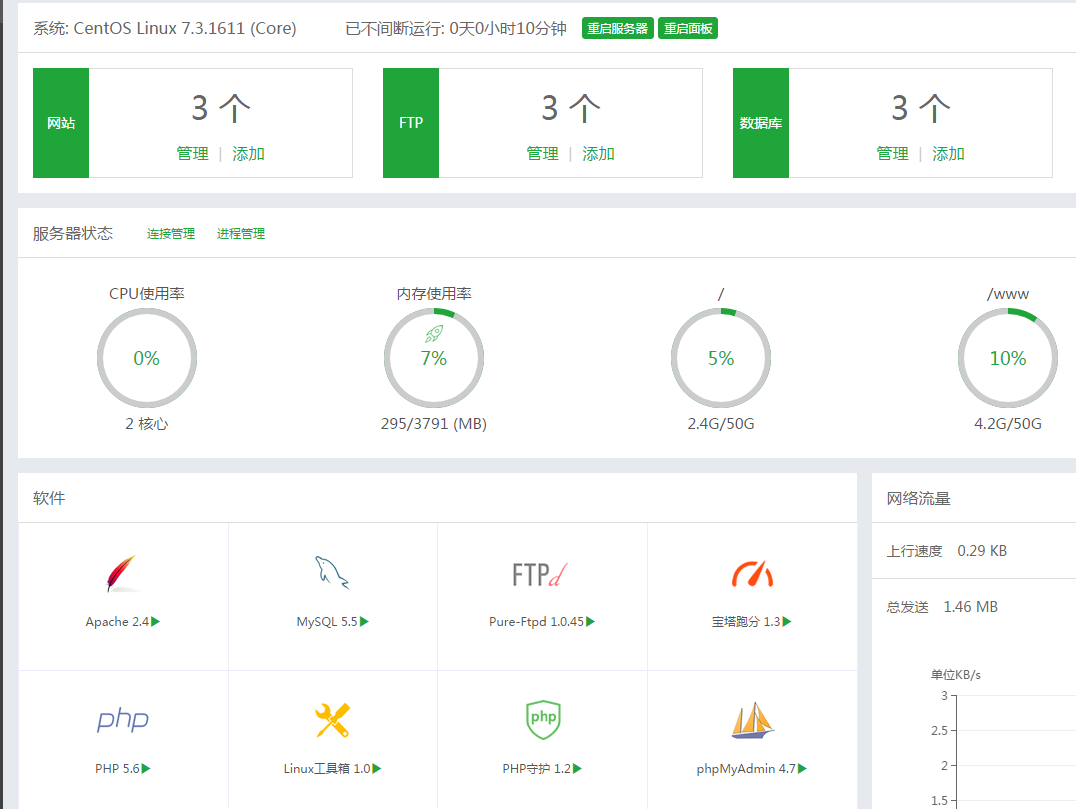Click the Linux工具箱 wrench icon

(332, 720)
